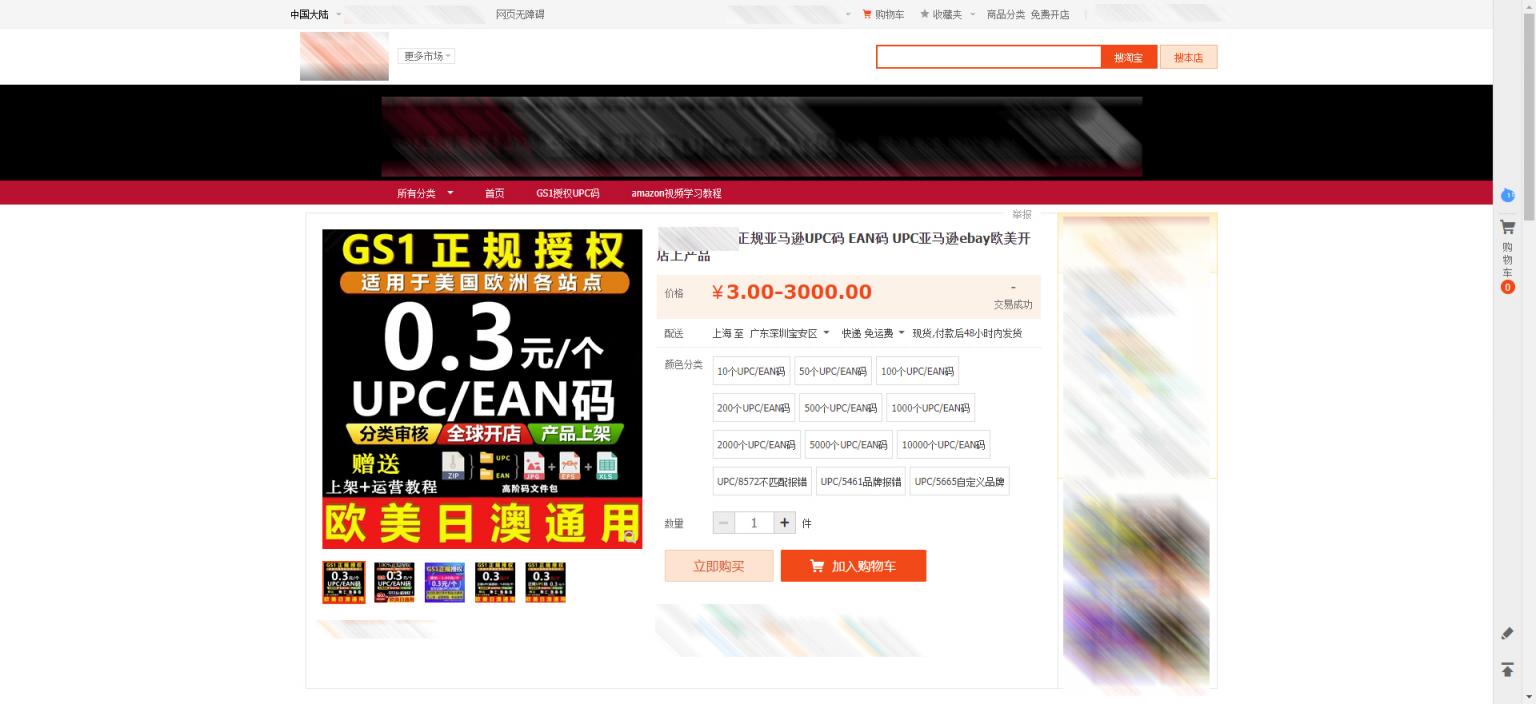This screenshot has height=704, width=1536.
Task: Click the 搜淘宝 search button
Action: point(1129,57)
